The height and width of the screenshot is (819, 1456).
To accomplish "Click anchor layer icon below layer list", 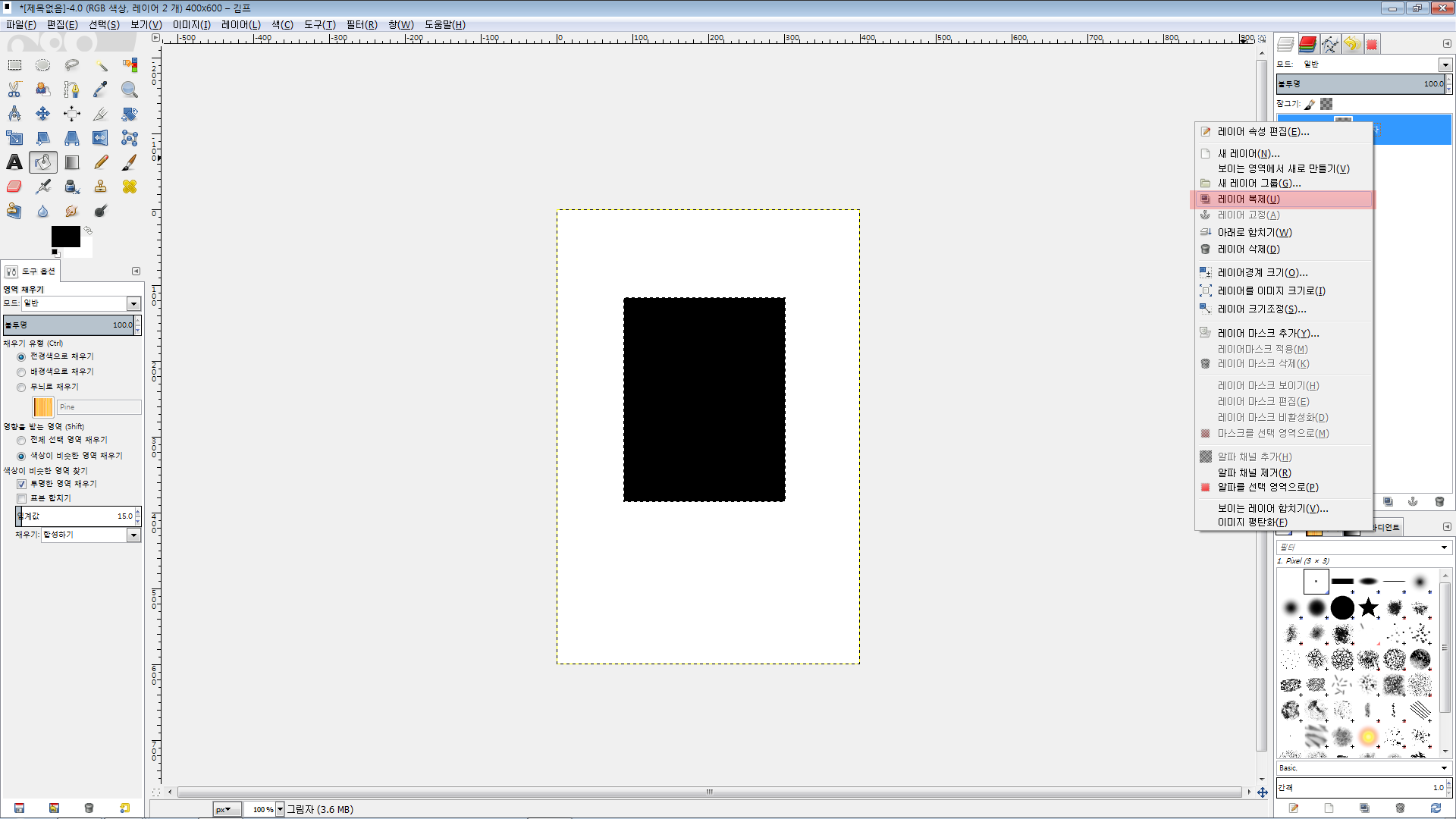I will [1413, 501].
